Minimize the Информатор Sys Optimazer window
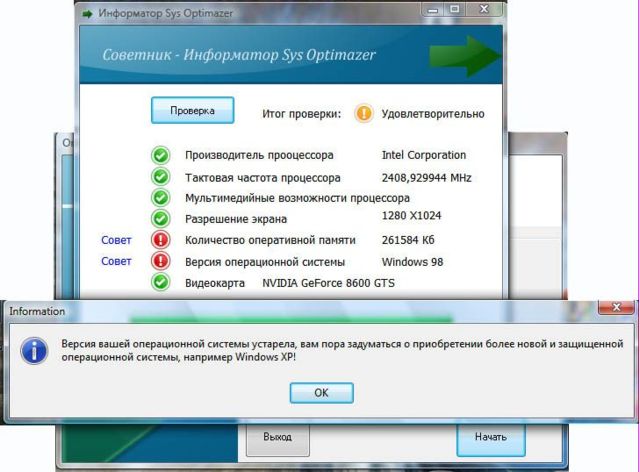640x472 pixels. [x=433, y=10]
